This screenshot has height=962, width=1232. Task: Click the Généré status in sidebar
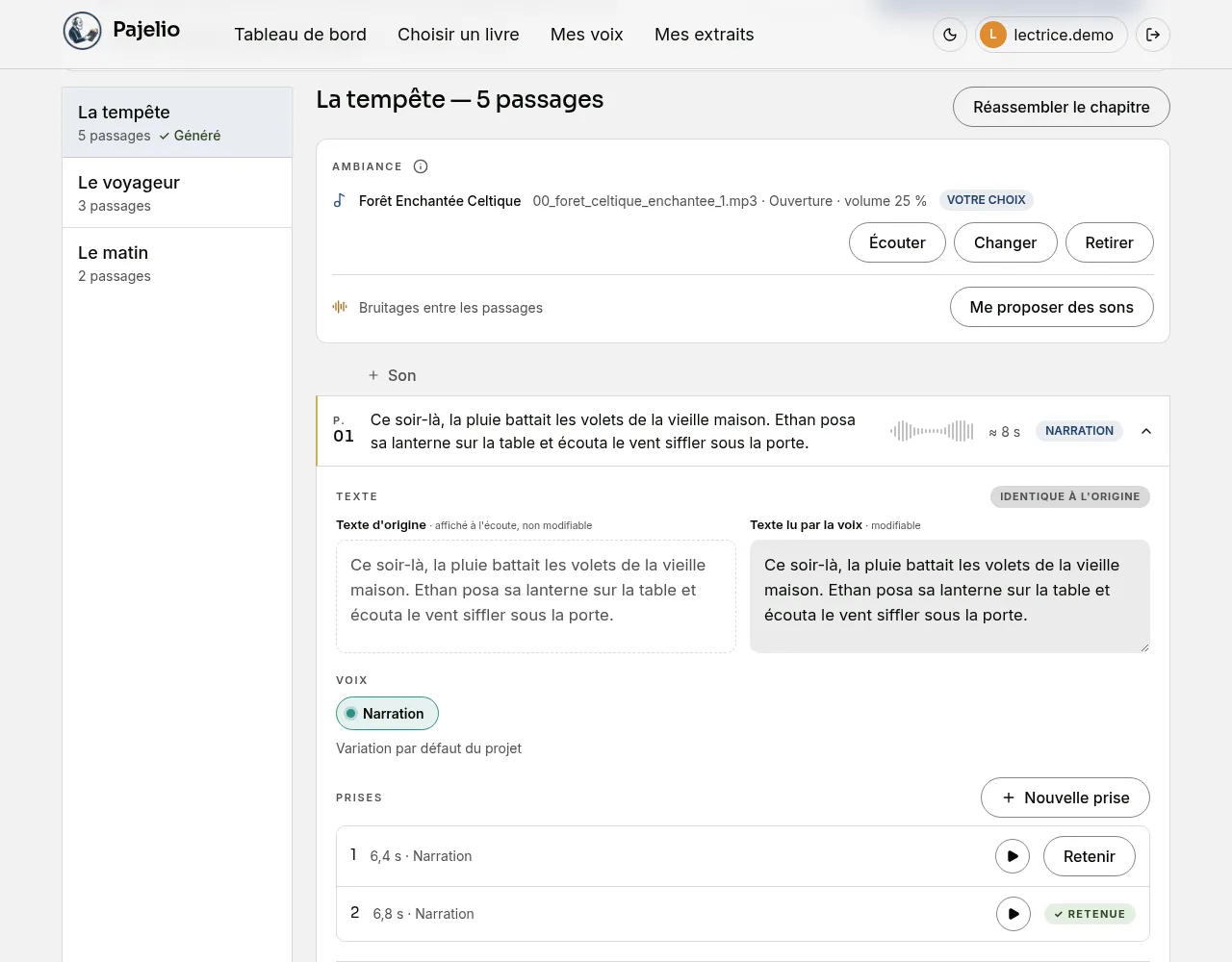[x=191, y=136]
